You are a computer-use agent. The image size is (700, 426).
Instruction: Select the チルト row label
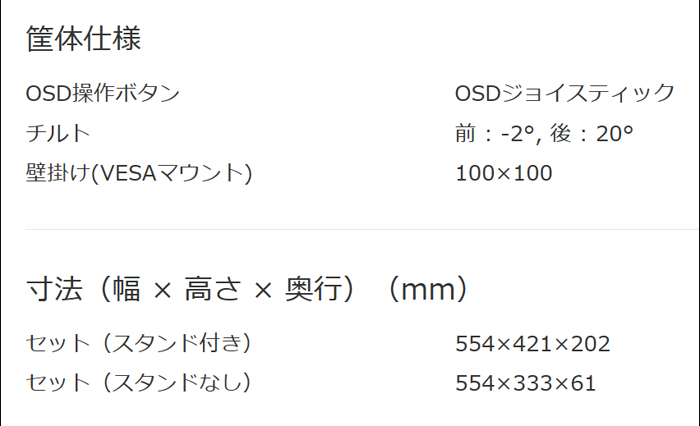point(58,133)
